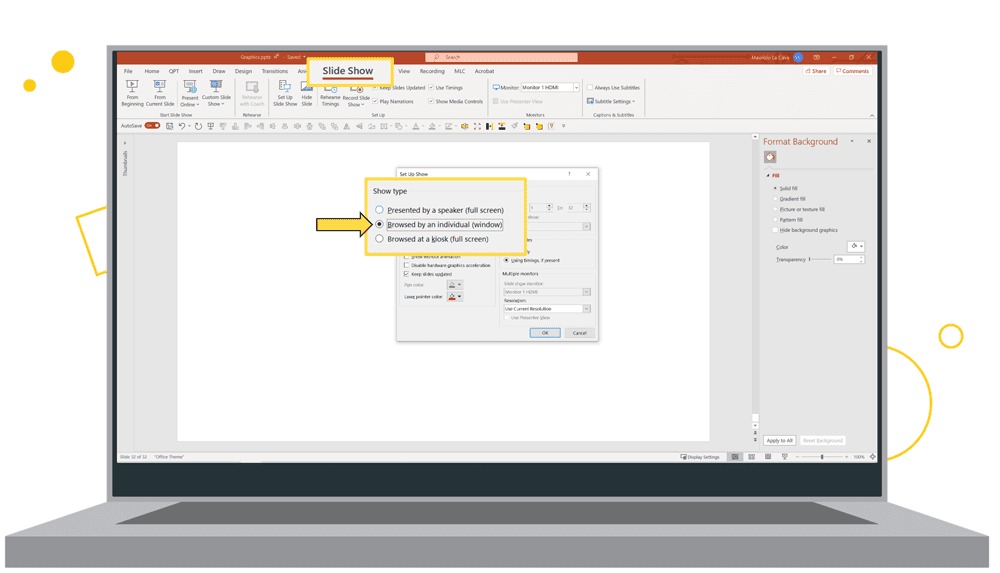This screenshot has height=573, width=1000.
Task: Click the Rehearse Timings icon
Action: click(330, 94)
